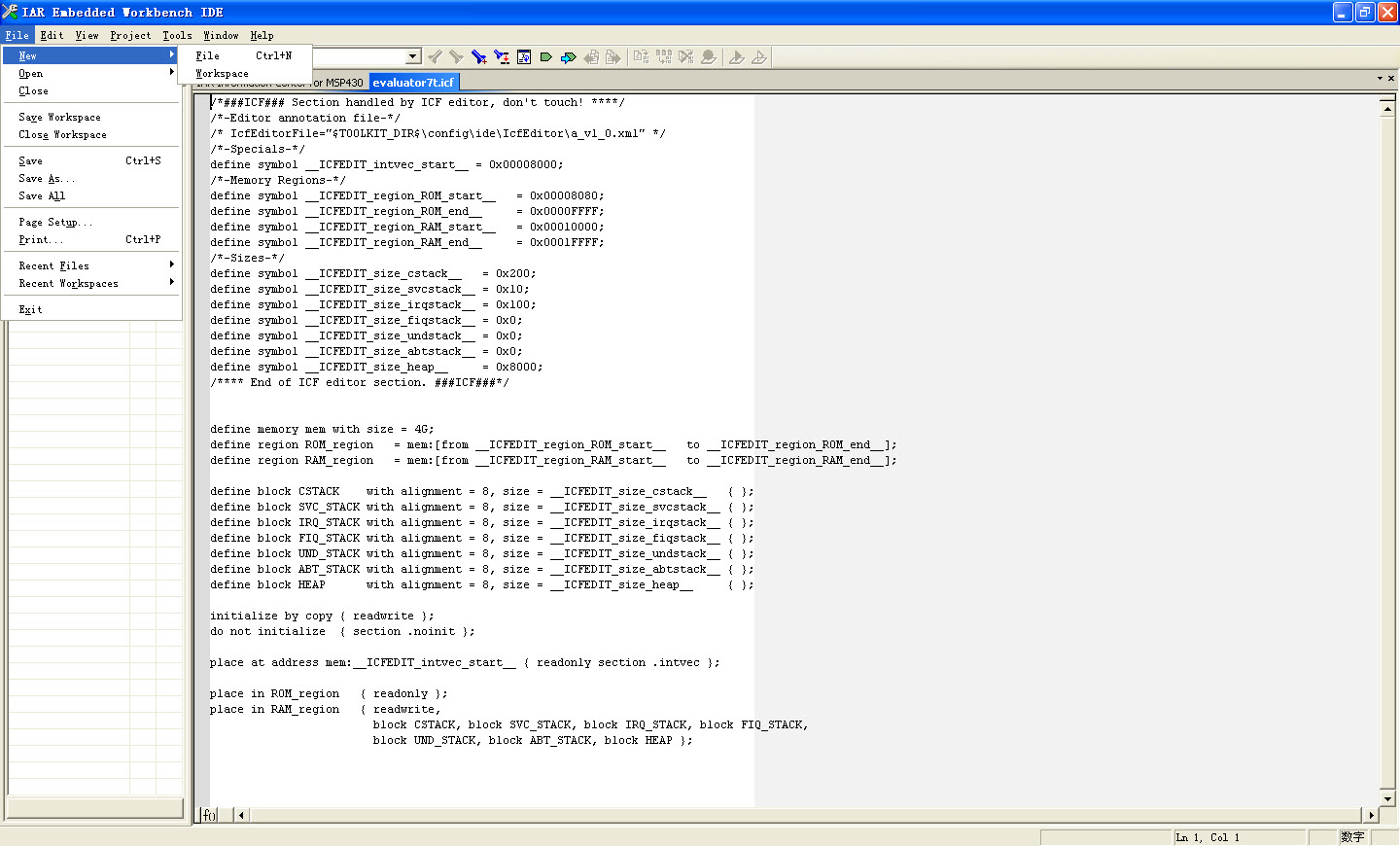Screen dimensions: 1400x846
Task: Click the Debug without Downloading icon
Action: click(x=759, y=57)
